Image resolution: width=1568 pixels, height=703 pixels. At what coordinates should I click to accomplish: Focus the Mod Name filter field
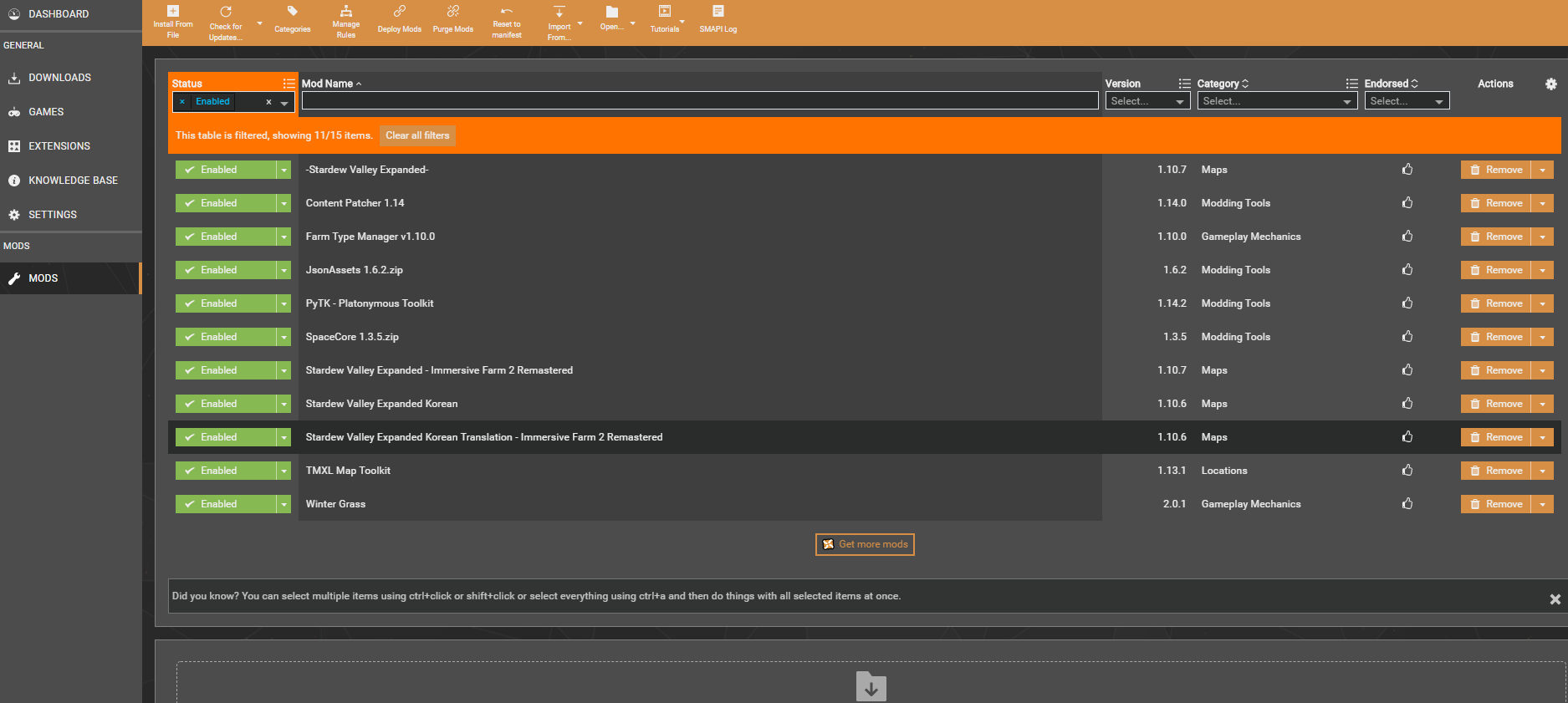click(x=700, y=101)
